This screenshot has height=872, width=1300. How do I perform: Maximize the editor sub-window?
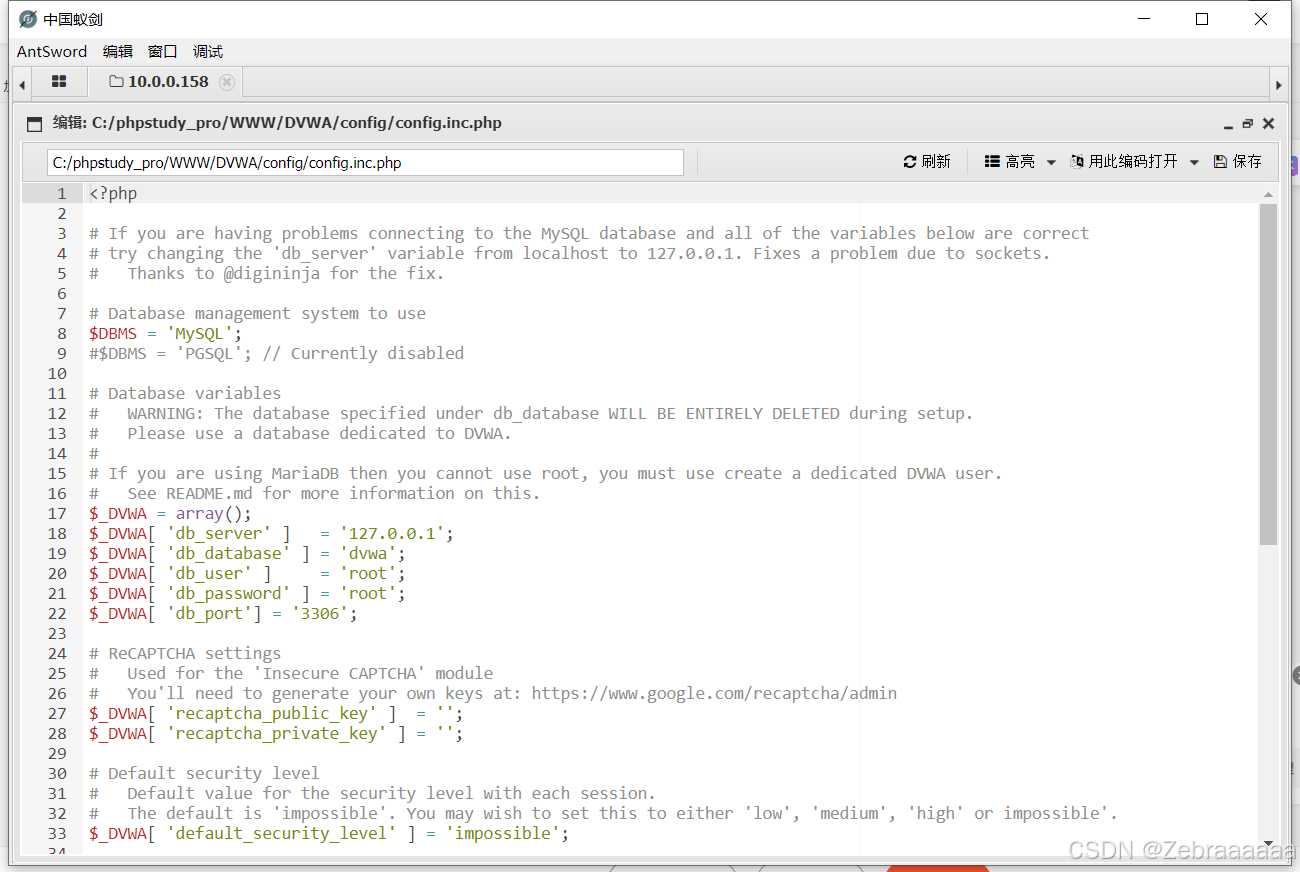[x=1247, y=124]
